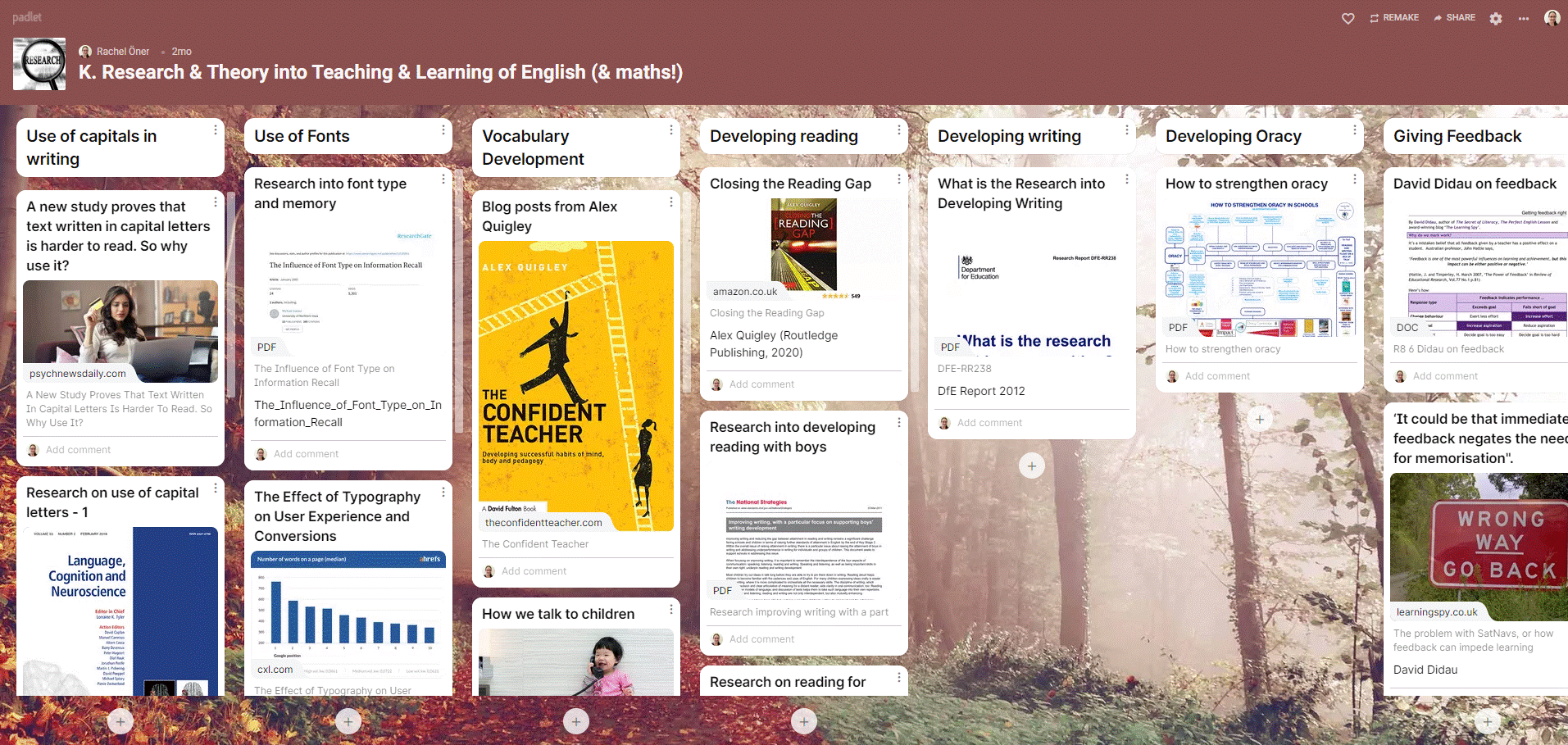Open options for 'Blog posts from Alex Quigley' post
Screen dimensions: 1568x745
click(x=671, y=201)
